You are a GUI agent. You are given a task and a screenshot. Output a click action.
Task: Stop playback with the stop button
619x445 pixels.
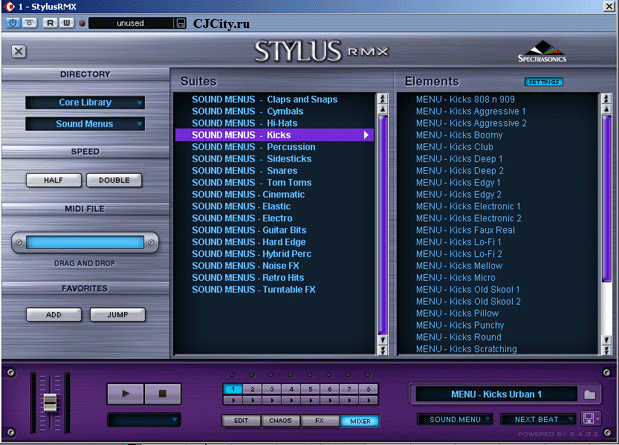pyautogui.click(x=162, y=394)
